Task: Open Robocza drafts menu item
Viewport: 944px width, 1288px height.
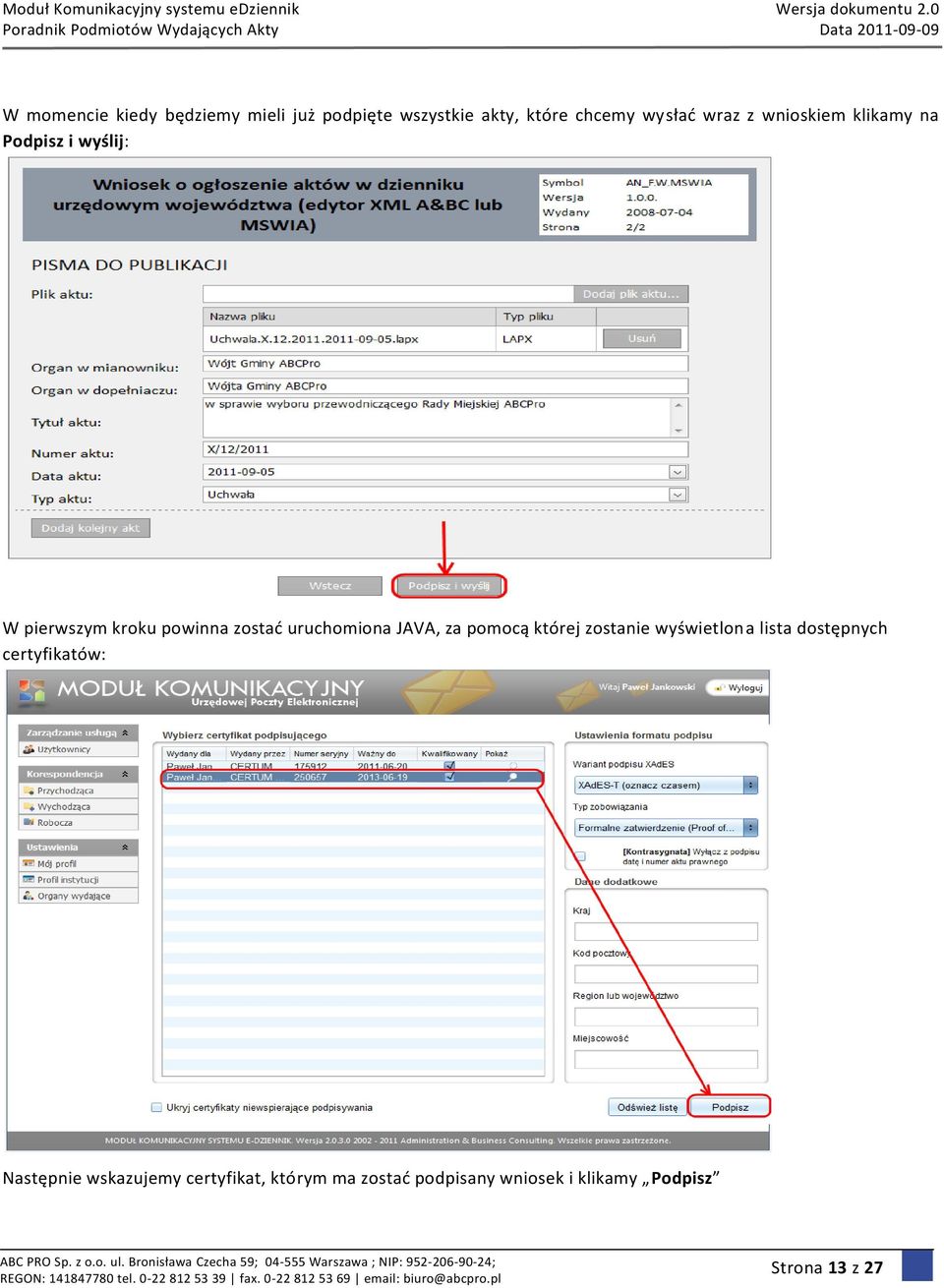Action: (x=79, y=822)
